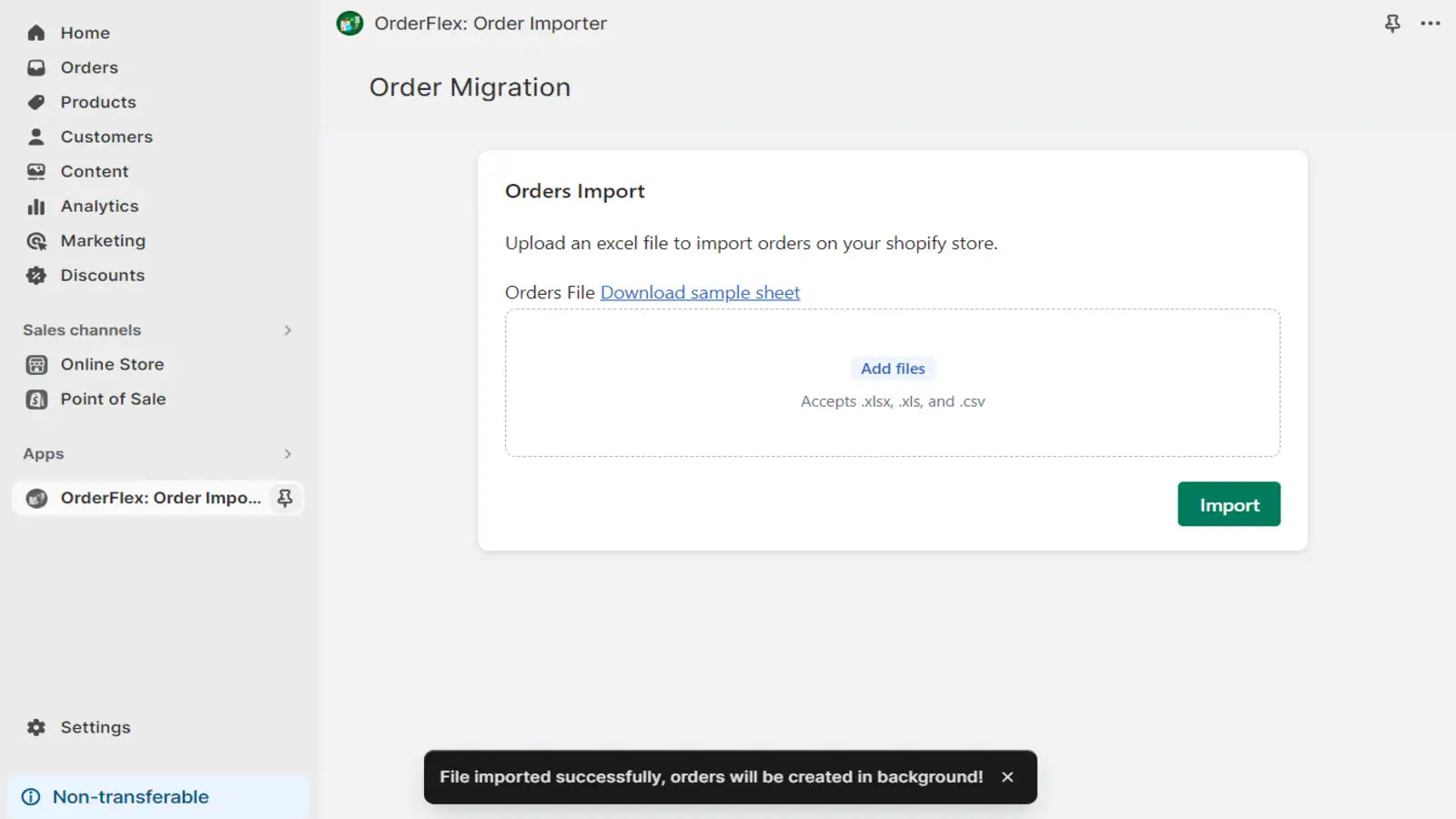Click the Products tag icon
Screen dimensions: 1456x819
click(36, 102)
